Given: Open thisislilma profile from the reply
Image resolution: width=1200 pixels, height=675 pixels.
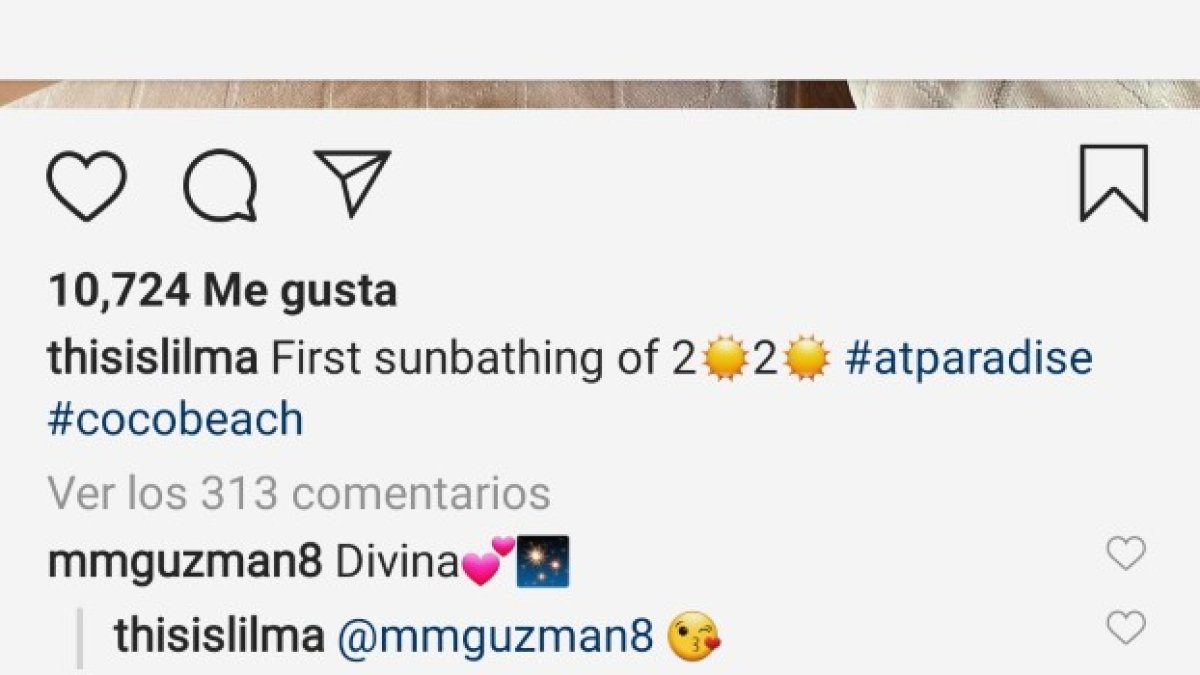Looking at the screenshot, I should coord(219,636).
